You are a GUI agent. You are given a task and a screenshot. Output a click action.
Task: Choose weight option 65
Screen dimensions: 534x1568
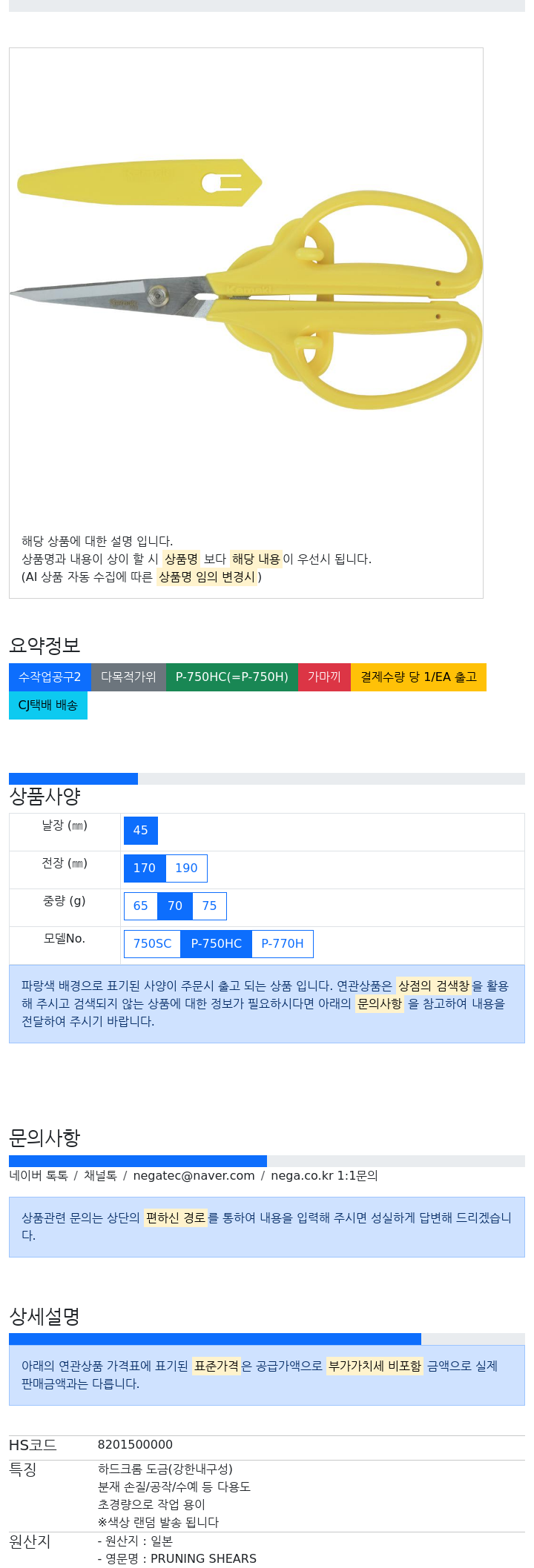point(141,906)
